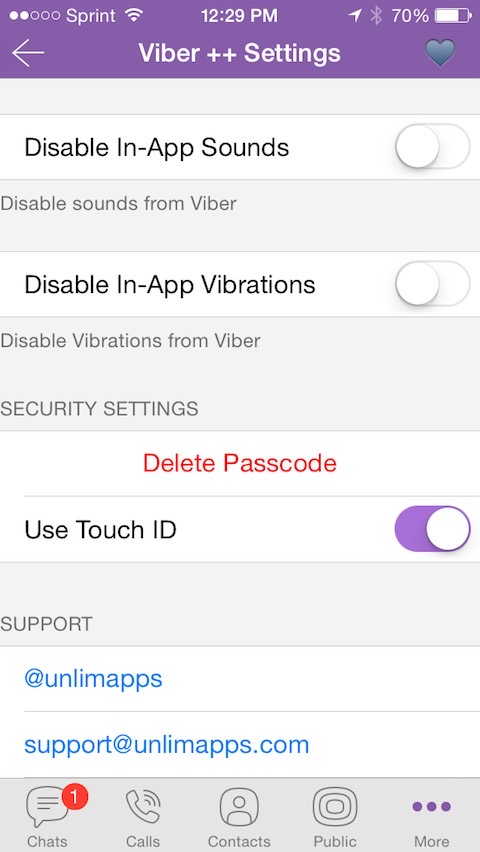480x852 pixels.
Task: Toggle Disable In-App Sounds switch
Action: tap(432, 147)
